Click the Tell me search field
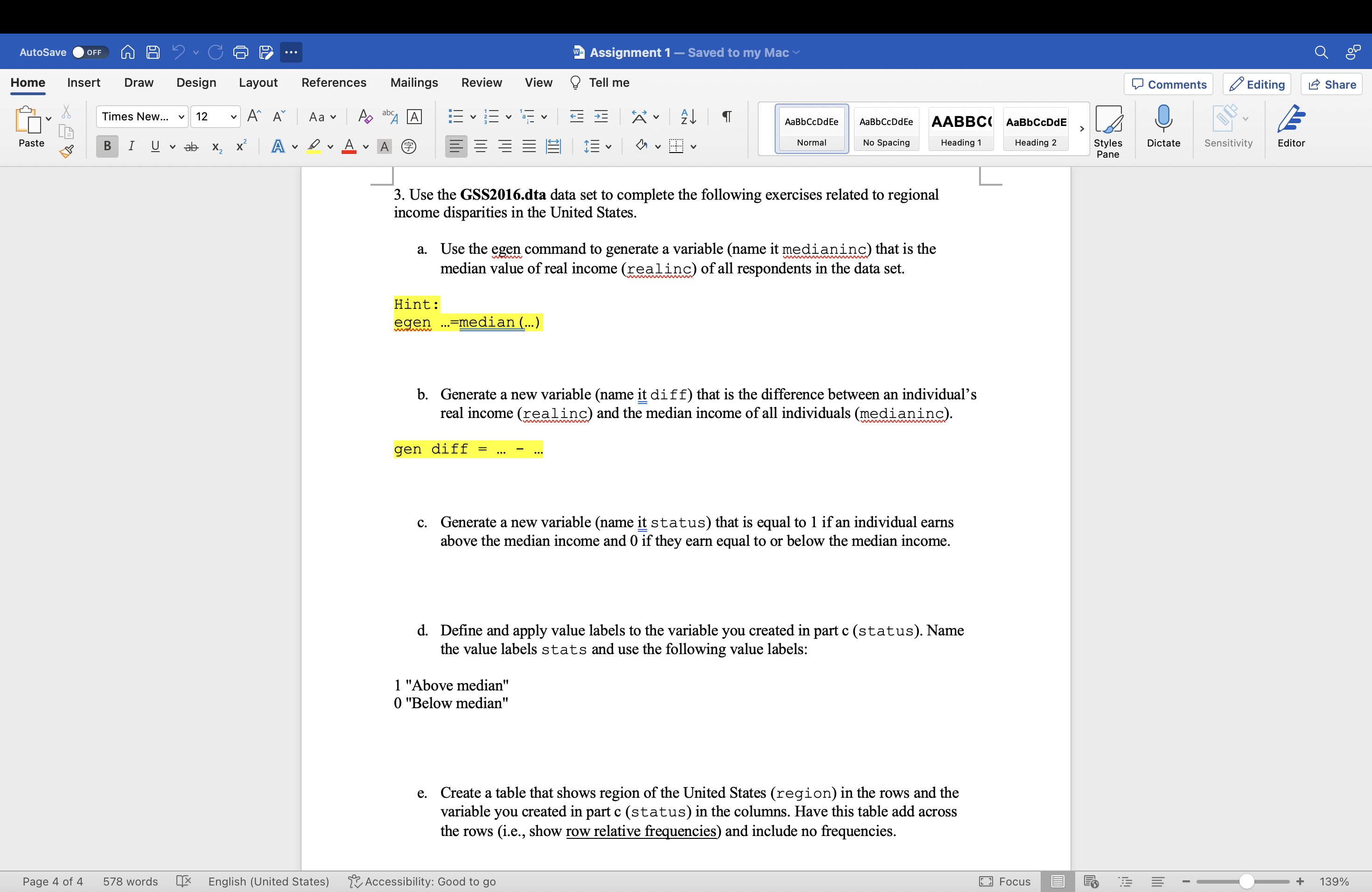This screenshot has height=892, width=1372. point(600,83)
